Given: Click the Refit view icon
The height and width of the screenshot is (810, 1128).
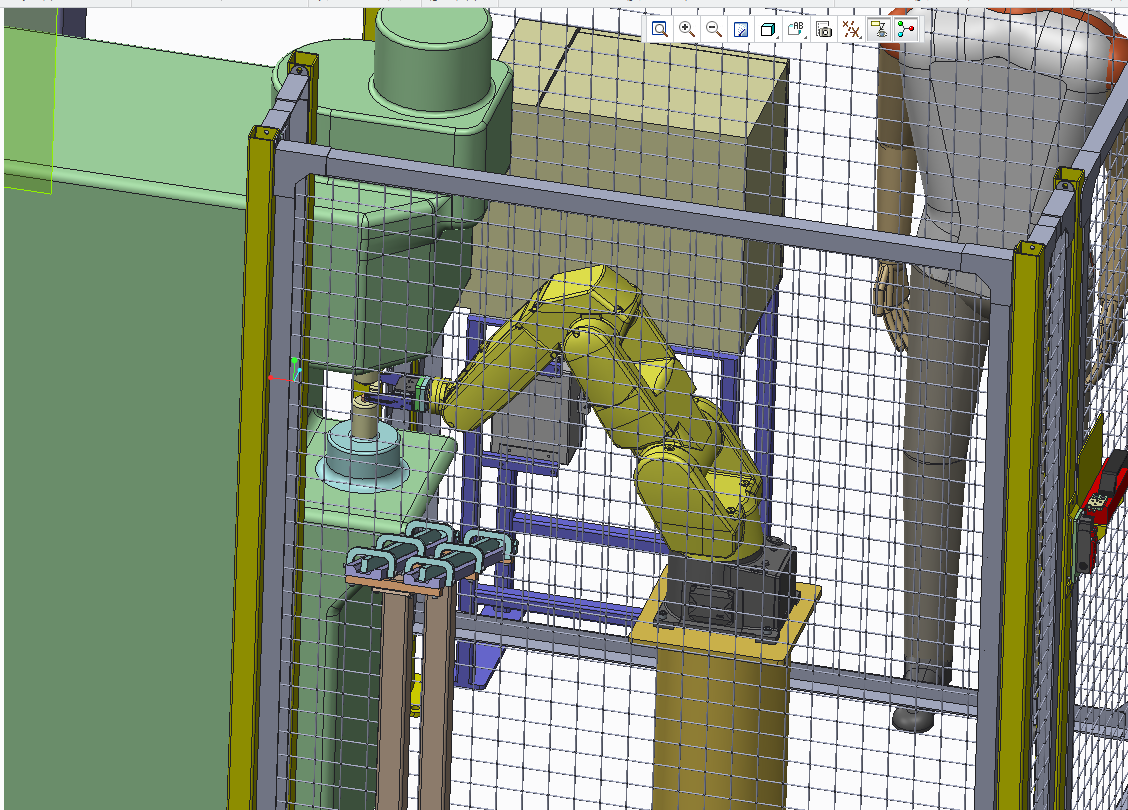Looking at the screenshot, I should [x=660, y=29].
